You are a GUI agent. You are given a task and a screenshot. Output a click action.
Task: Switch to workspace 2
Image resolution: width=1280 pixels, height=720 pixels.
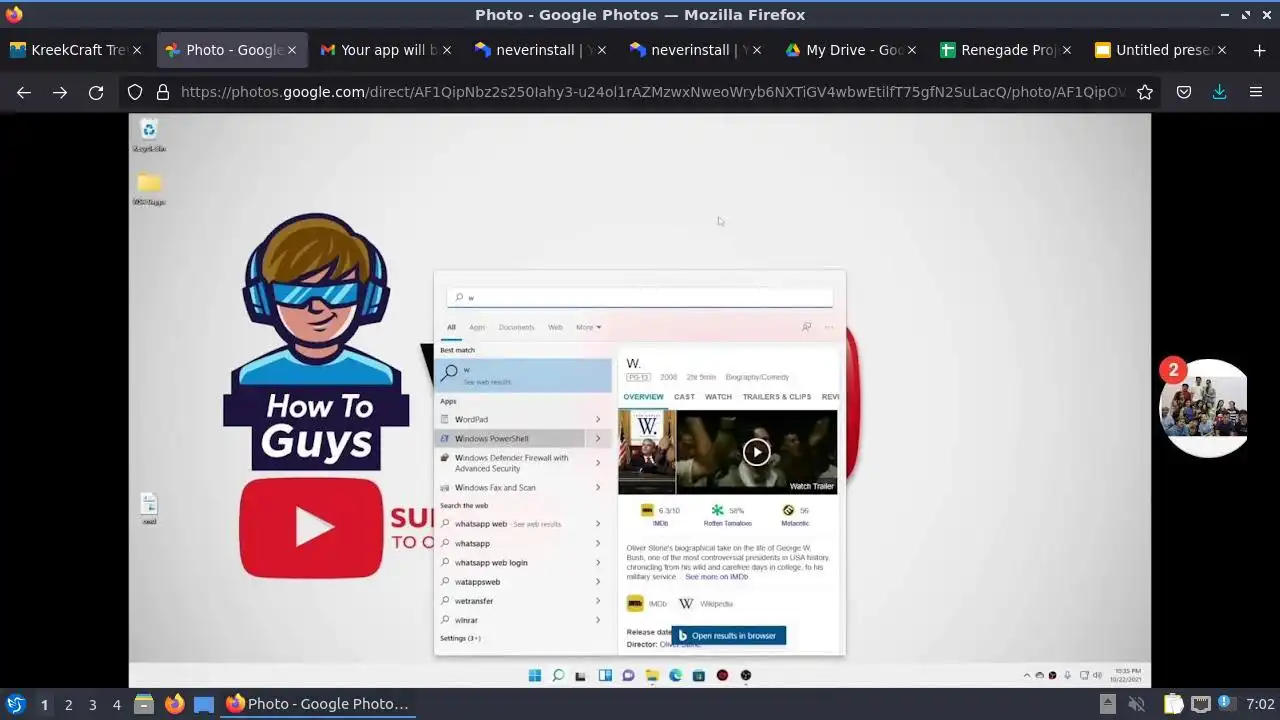pos(68,704)
